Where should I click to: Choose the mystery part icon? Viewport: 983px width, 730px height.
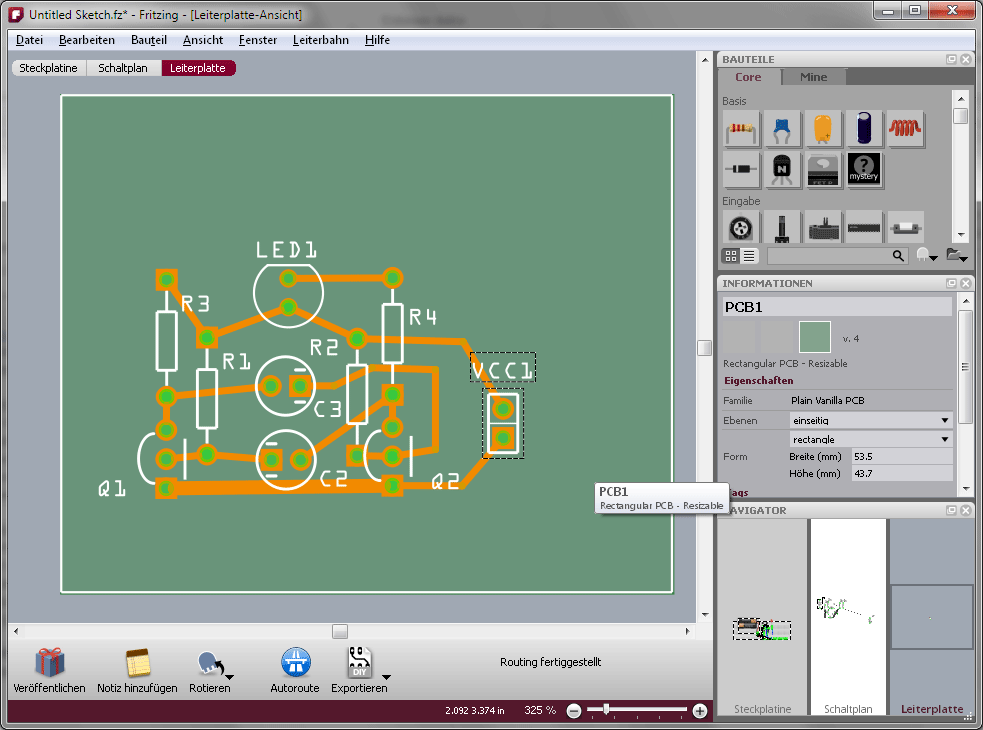[x=864, y=171]
